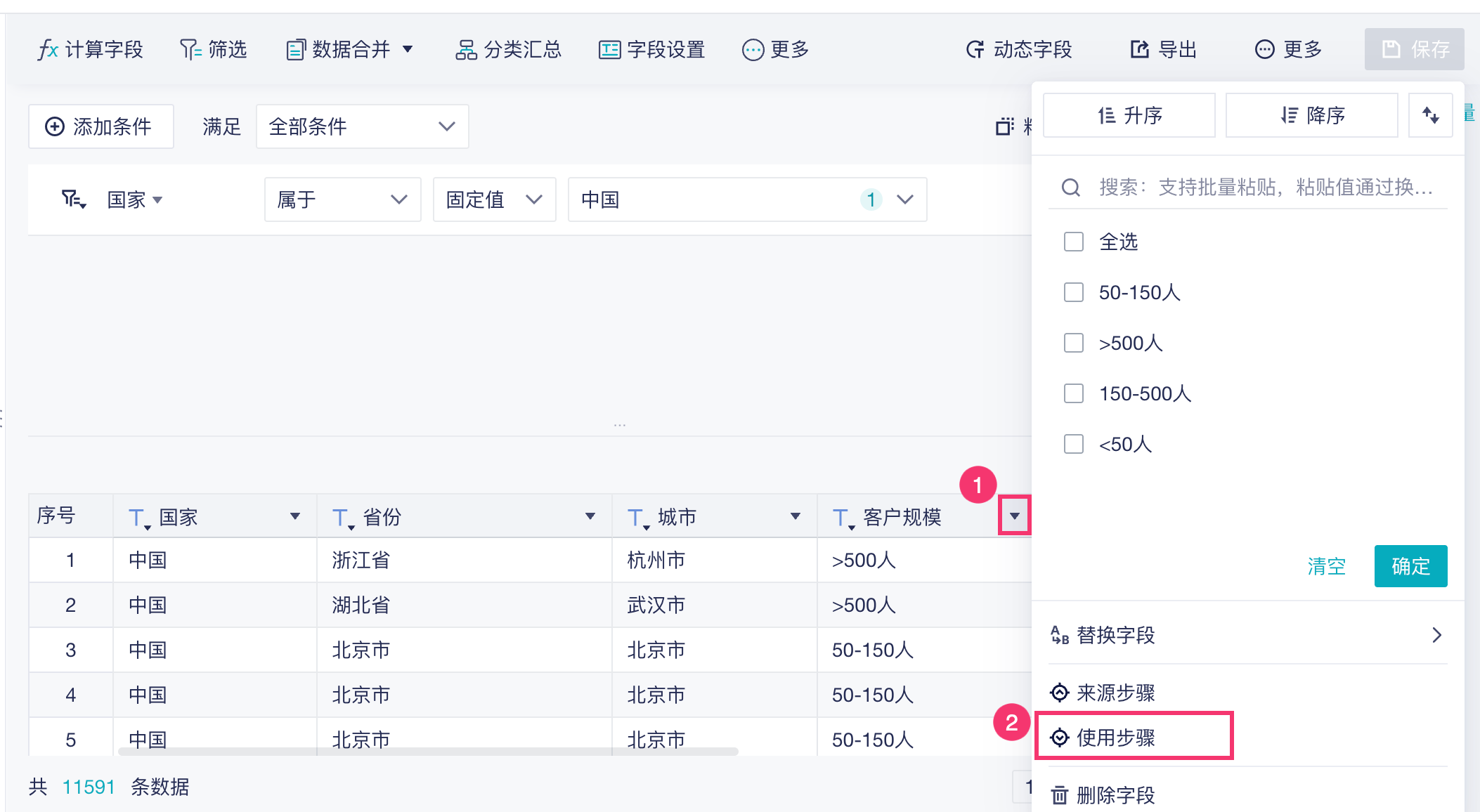Click the 确定 confirm button
The height and width of the screenshot is (812, 1480).
point(1410,566)
